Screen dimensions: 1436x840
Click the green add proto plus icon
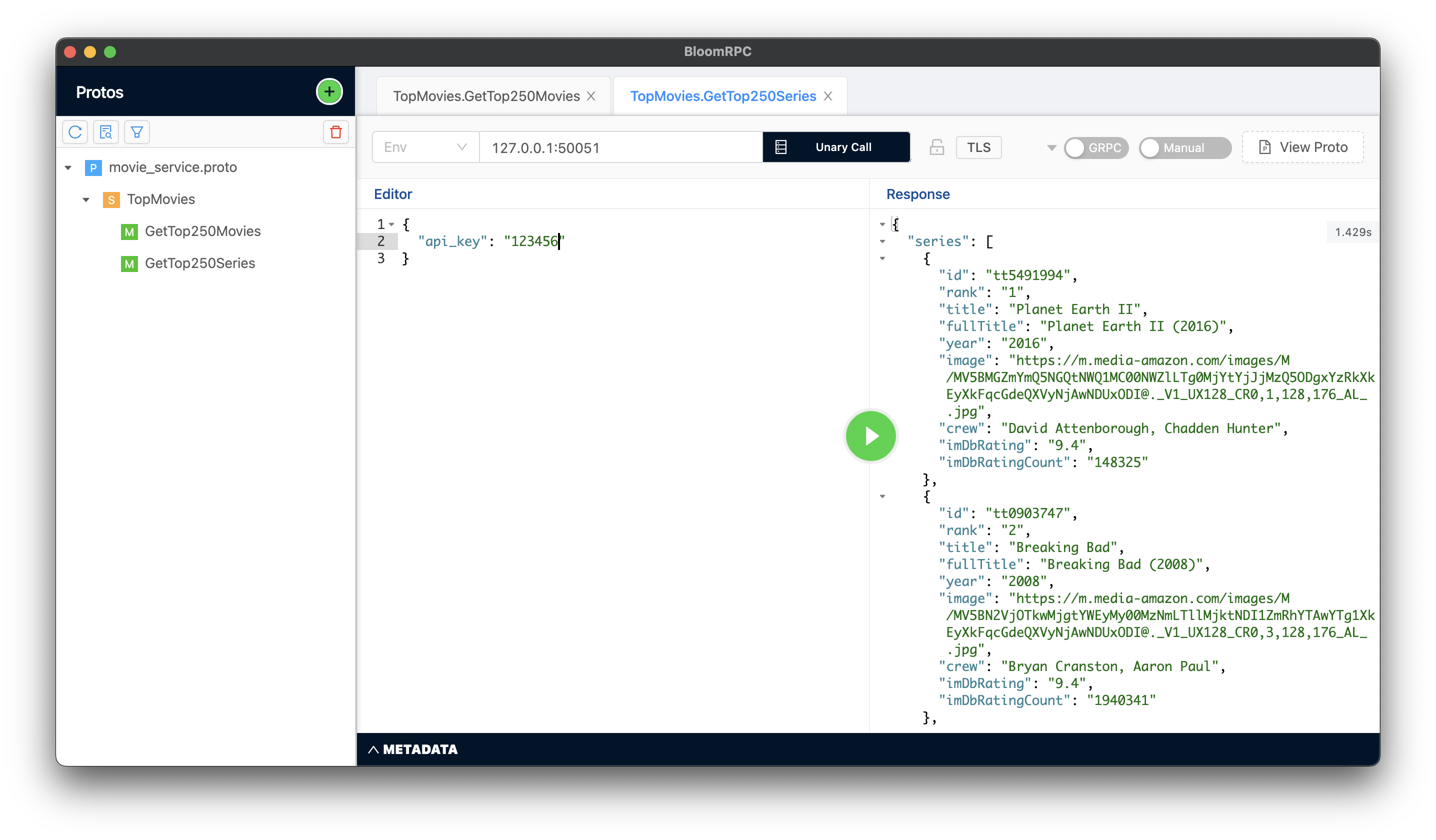point(329,92)
